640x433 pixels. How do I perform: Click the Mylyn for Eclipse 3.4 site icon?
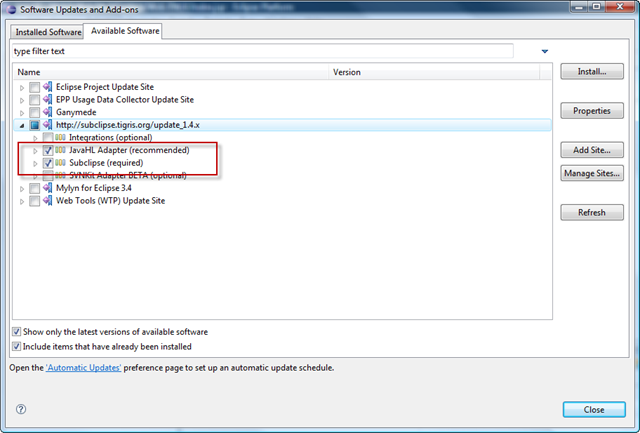48,188
